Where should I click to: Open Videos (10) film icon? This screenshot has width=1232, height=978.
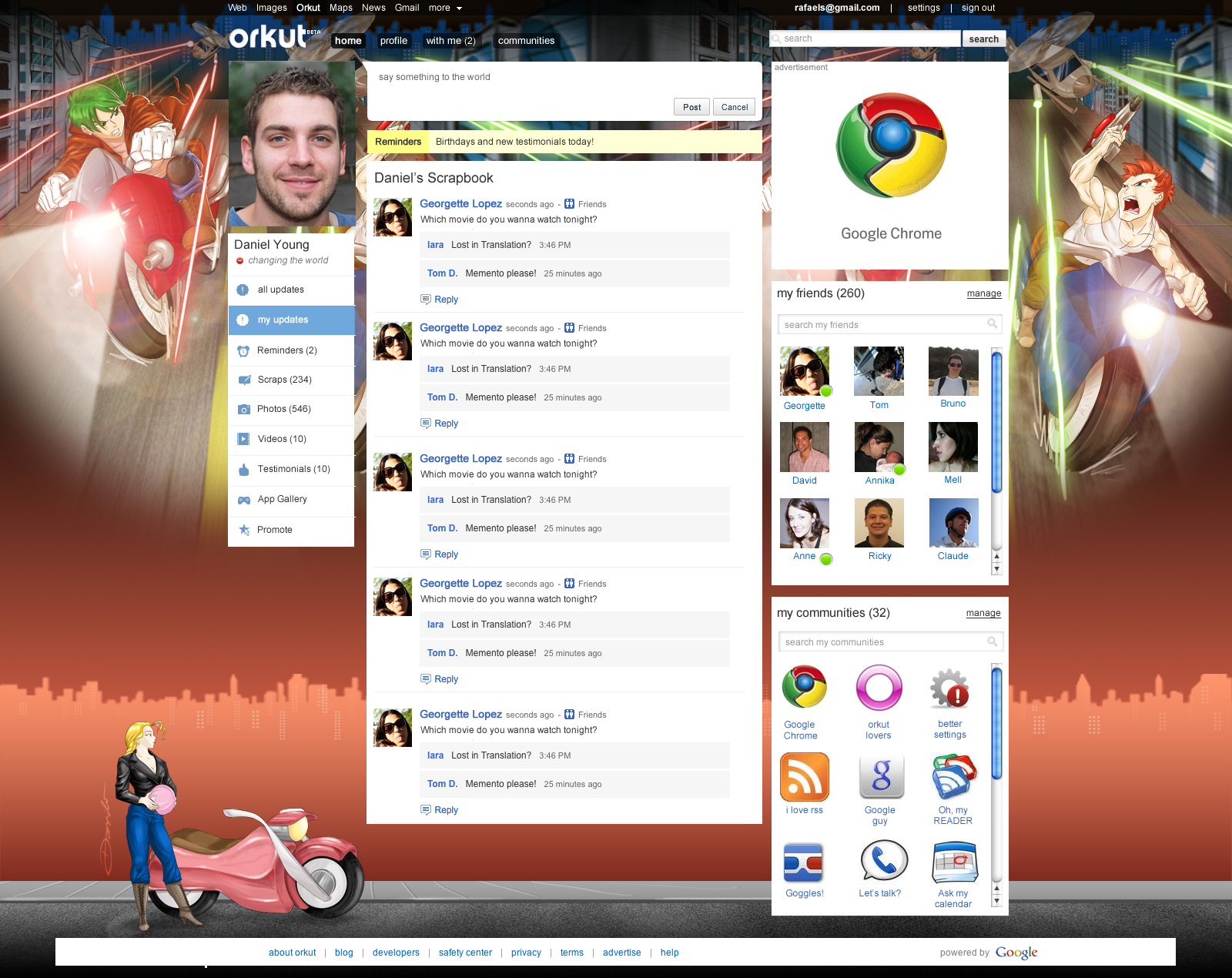point(243,439)
